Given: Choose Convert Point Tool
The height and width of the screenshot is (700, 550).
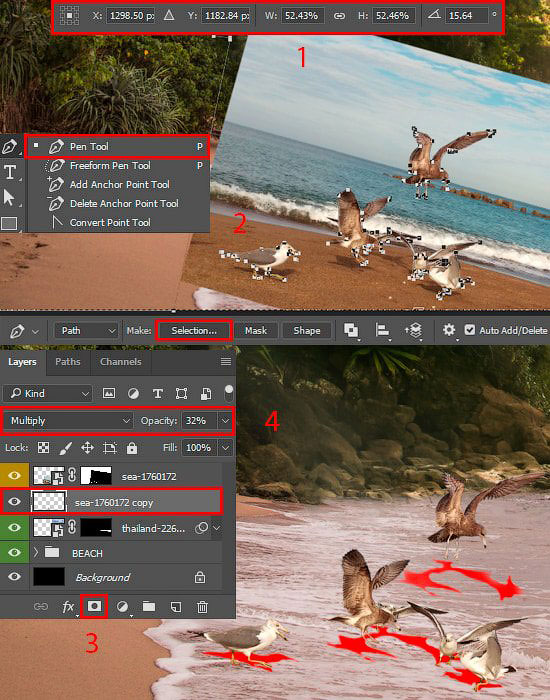Looking at the screenshot, I should click(117, 222).
